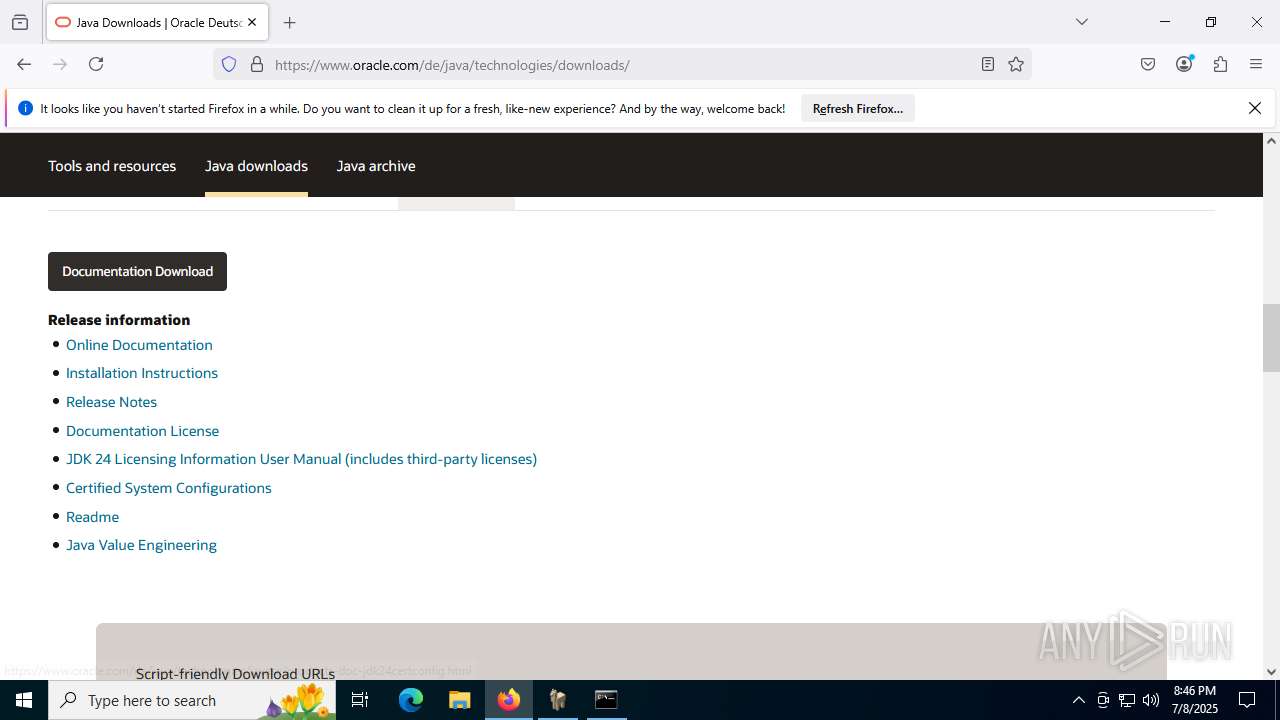The width and height of the screenshot is (1280, 720).
Task: Open the volume tray icon
Action: tap(1151, 700)
